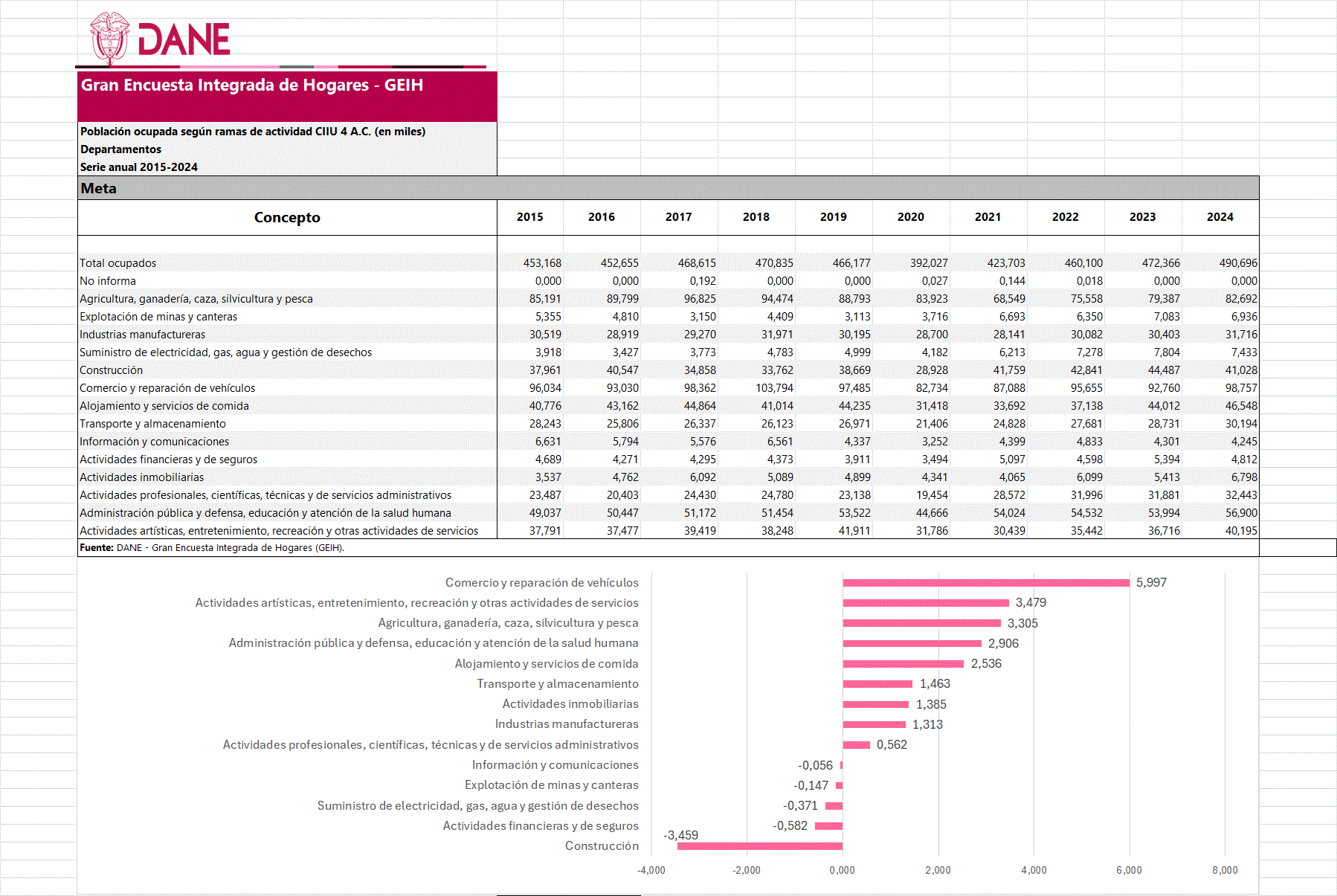Image resolution: width=1337 pixels, height=896 pixels.
Task: Click the Fuente DANE source note
Action: click(212, 548)
